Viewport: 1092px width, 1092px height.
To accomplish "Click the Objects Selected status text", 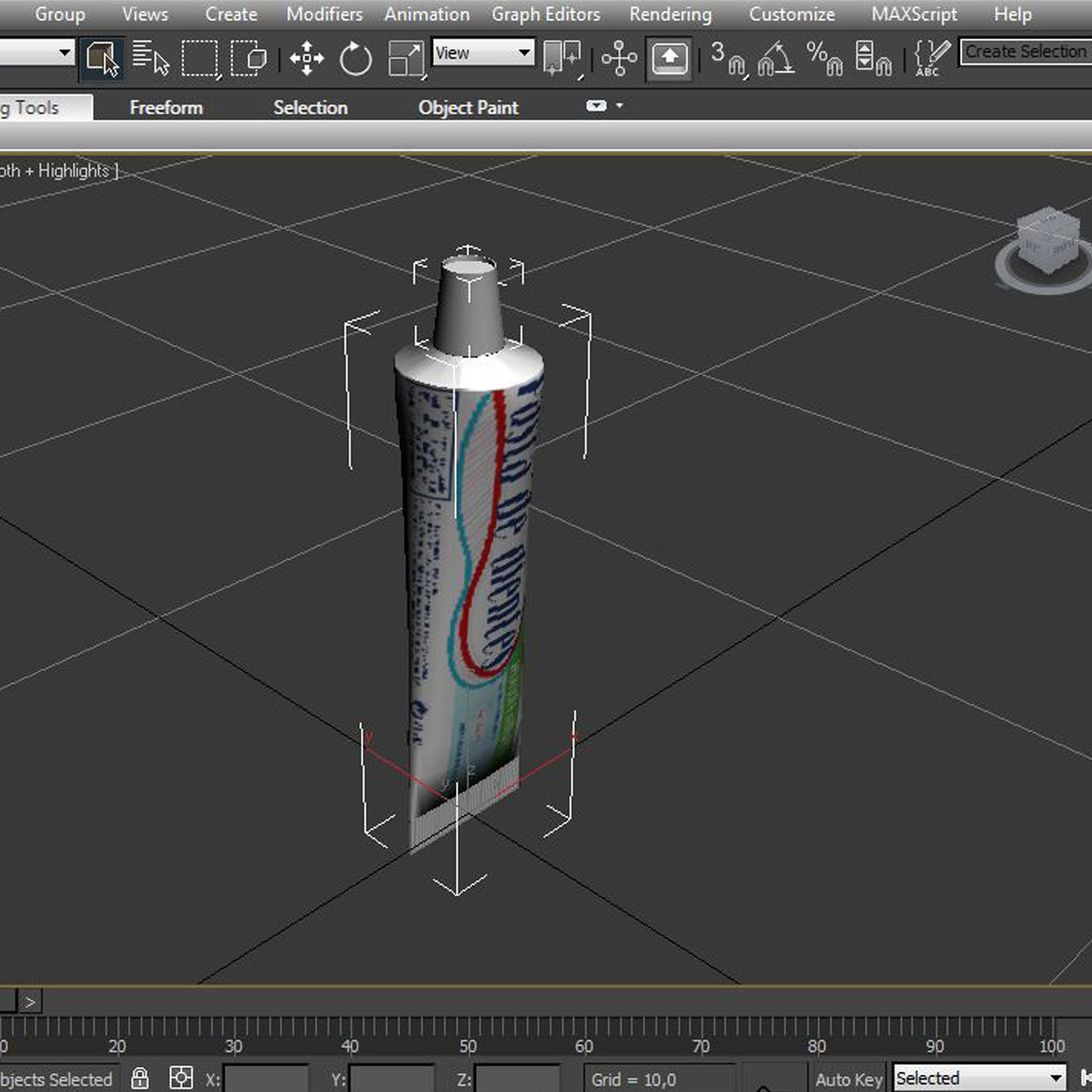I will pyautogui.click(x=56, y=1080).
